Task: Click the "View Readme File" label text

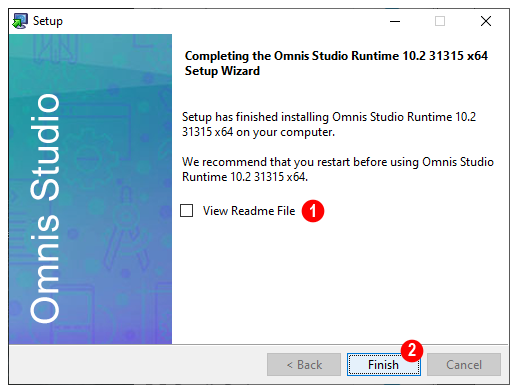Action: tap(249, 211)
